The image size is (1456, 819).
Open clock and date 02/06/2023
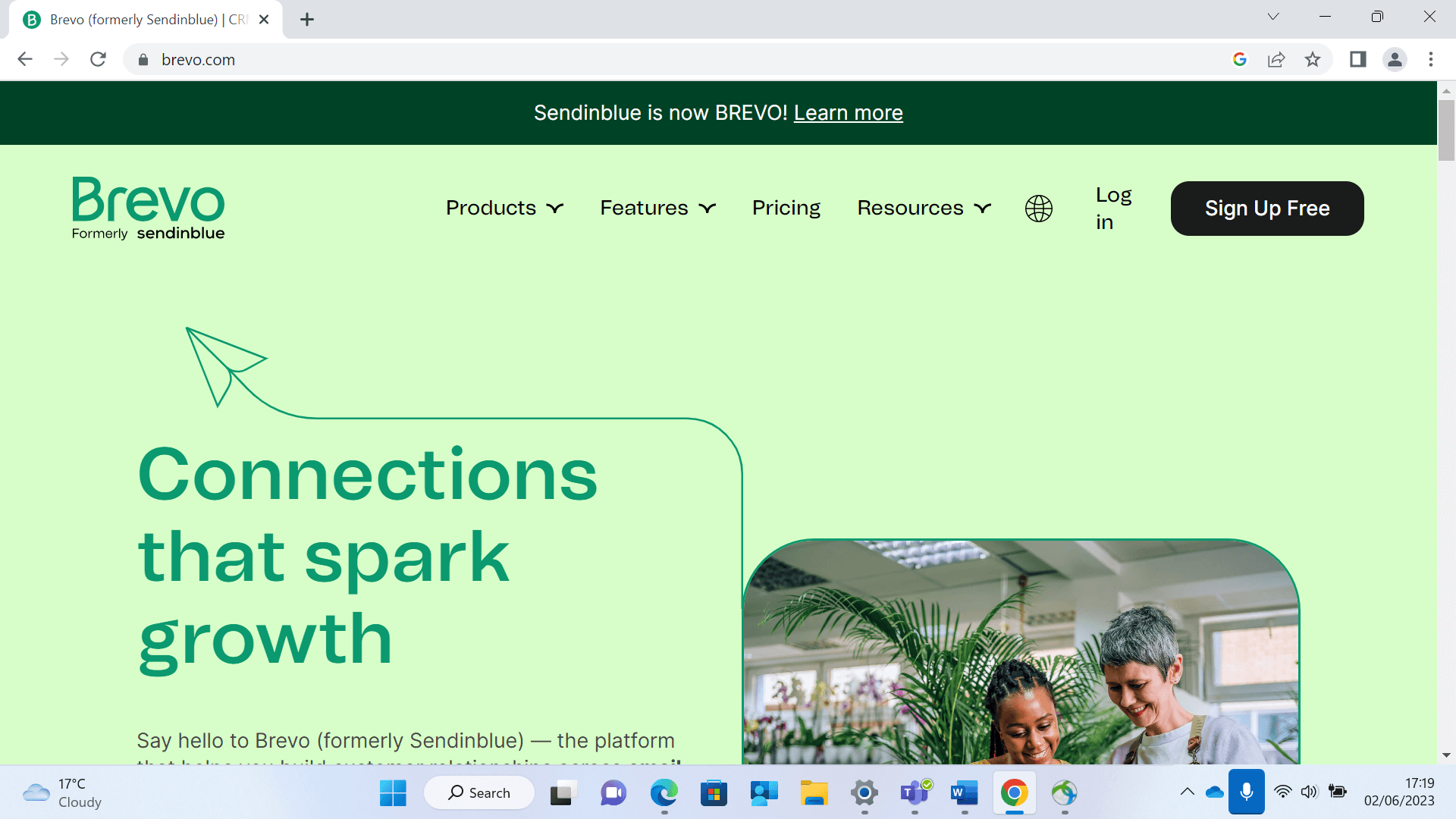(x=1399, y=792)
